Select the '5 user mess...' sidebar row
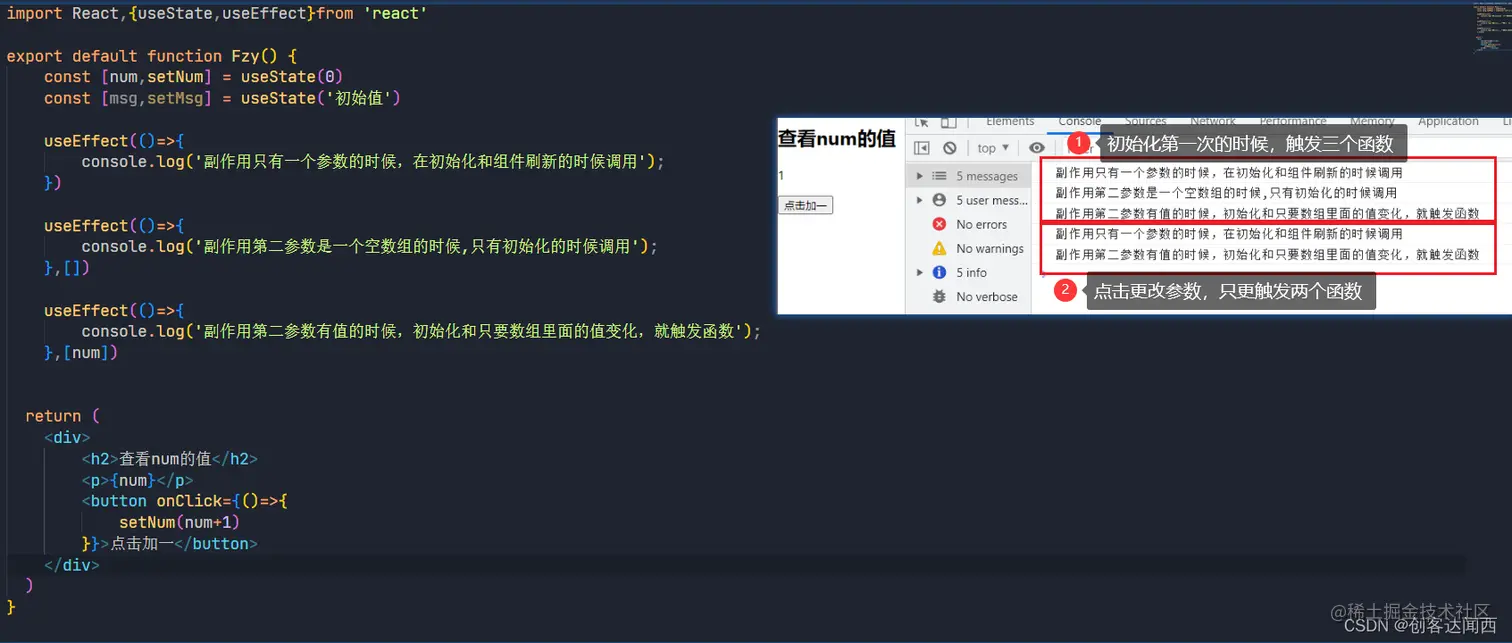 click(968, 200)
